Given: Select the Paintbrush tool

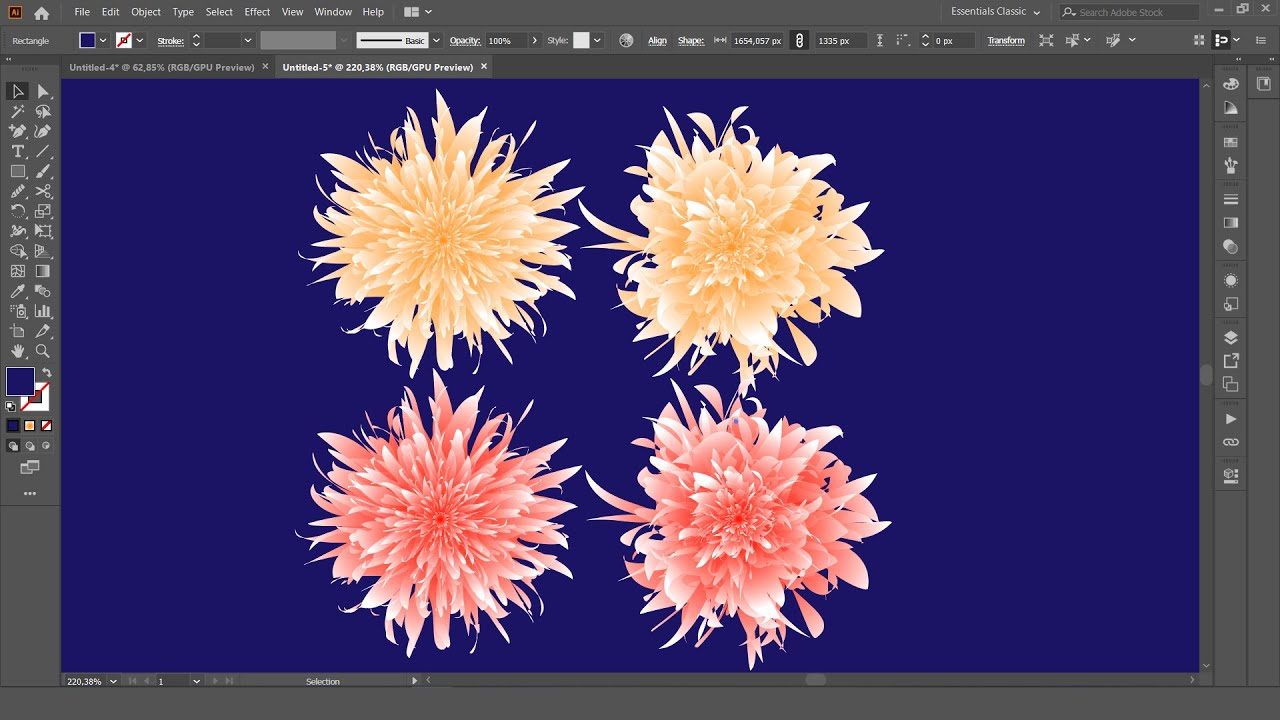Looking at the screenshot, I should click(x=43, y=171).
